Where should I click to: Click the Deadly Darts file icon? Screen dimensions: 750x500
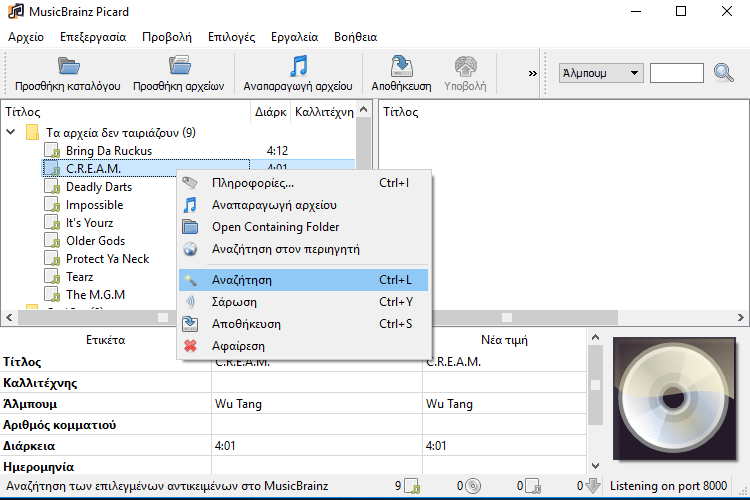(x=52, y=187)
